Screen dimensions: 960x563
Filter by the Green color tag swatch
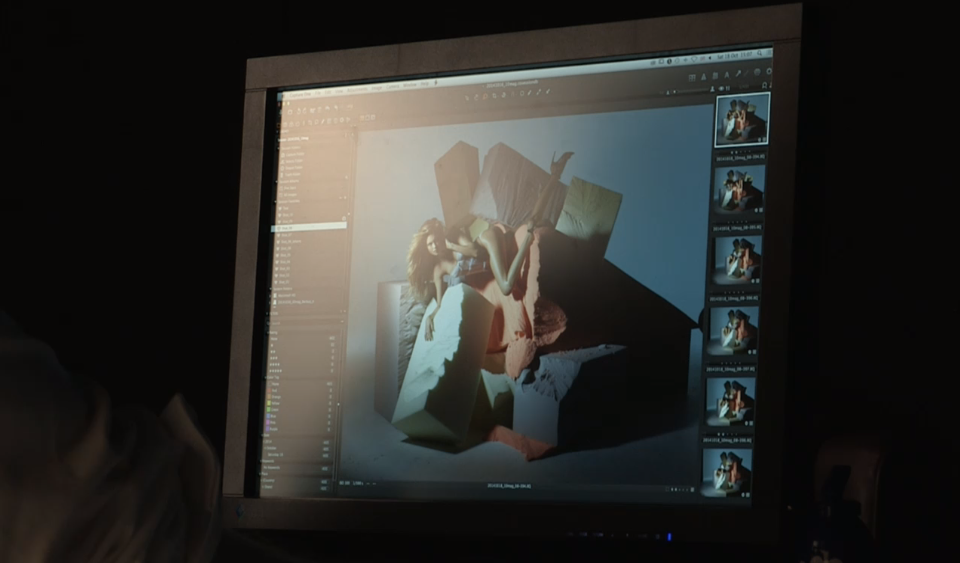[268, 409]
